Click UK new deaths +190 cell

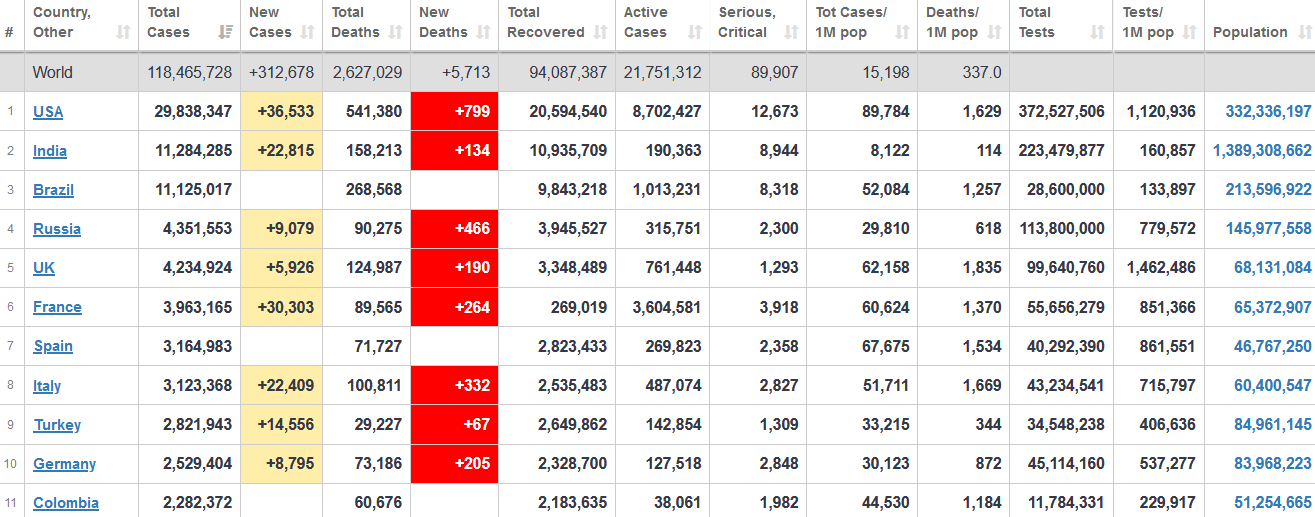pyautogui.click(x=454, y=268)
